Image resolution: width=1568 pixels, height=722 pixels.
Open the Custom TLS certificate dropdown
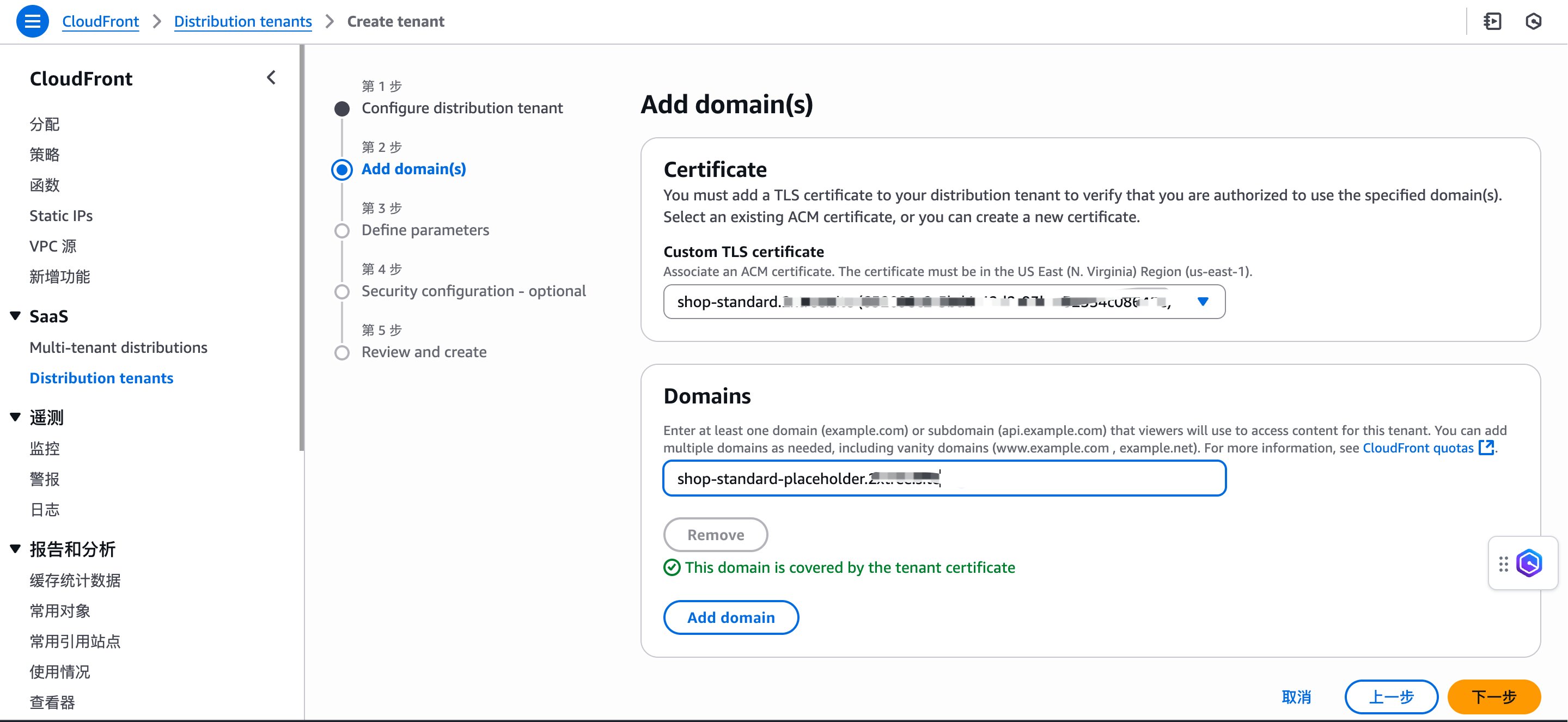944,301
